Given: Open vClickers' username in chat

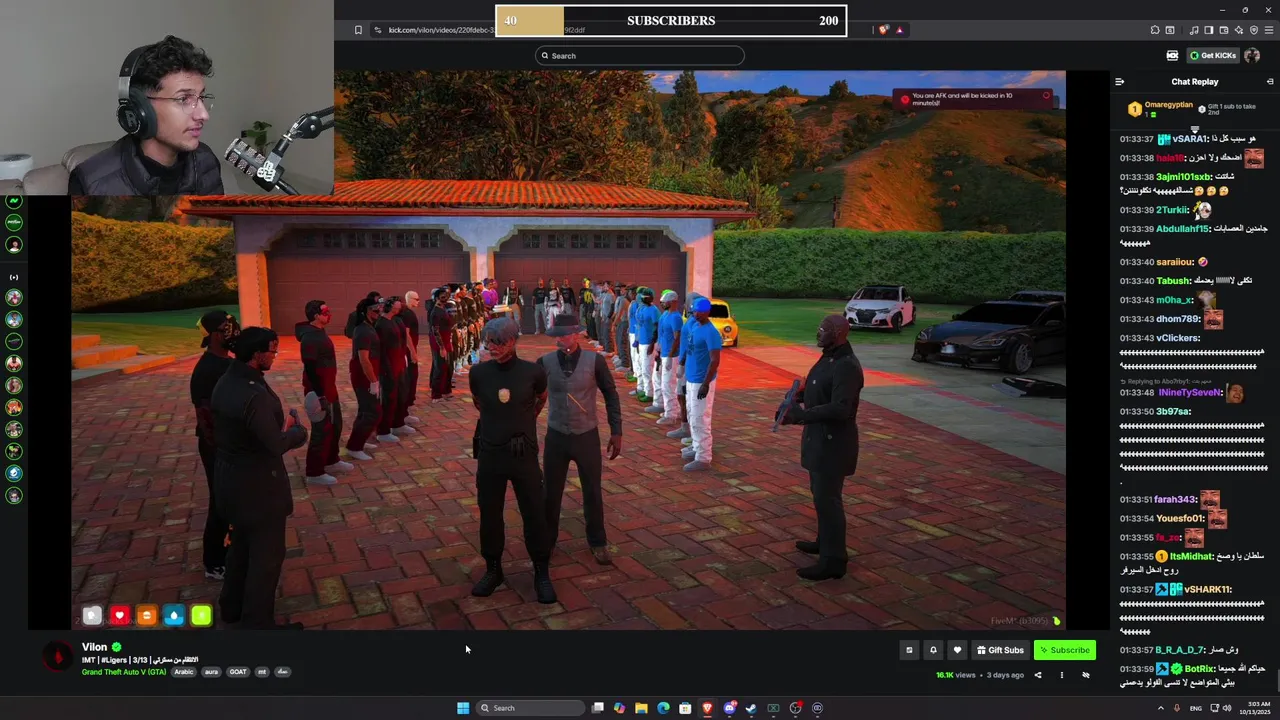Looking at the screenshot, I should 1177,338.
